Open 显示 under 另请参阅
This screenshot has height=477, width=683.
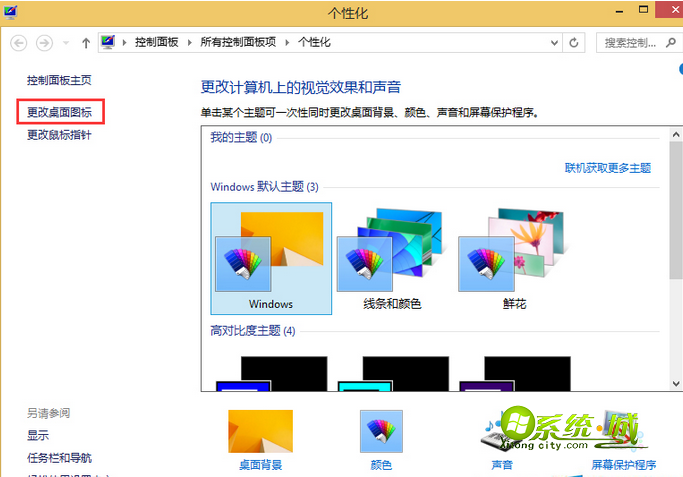(38, 435)
